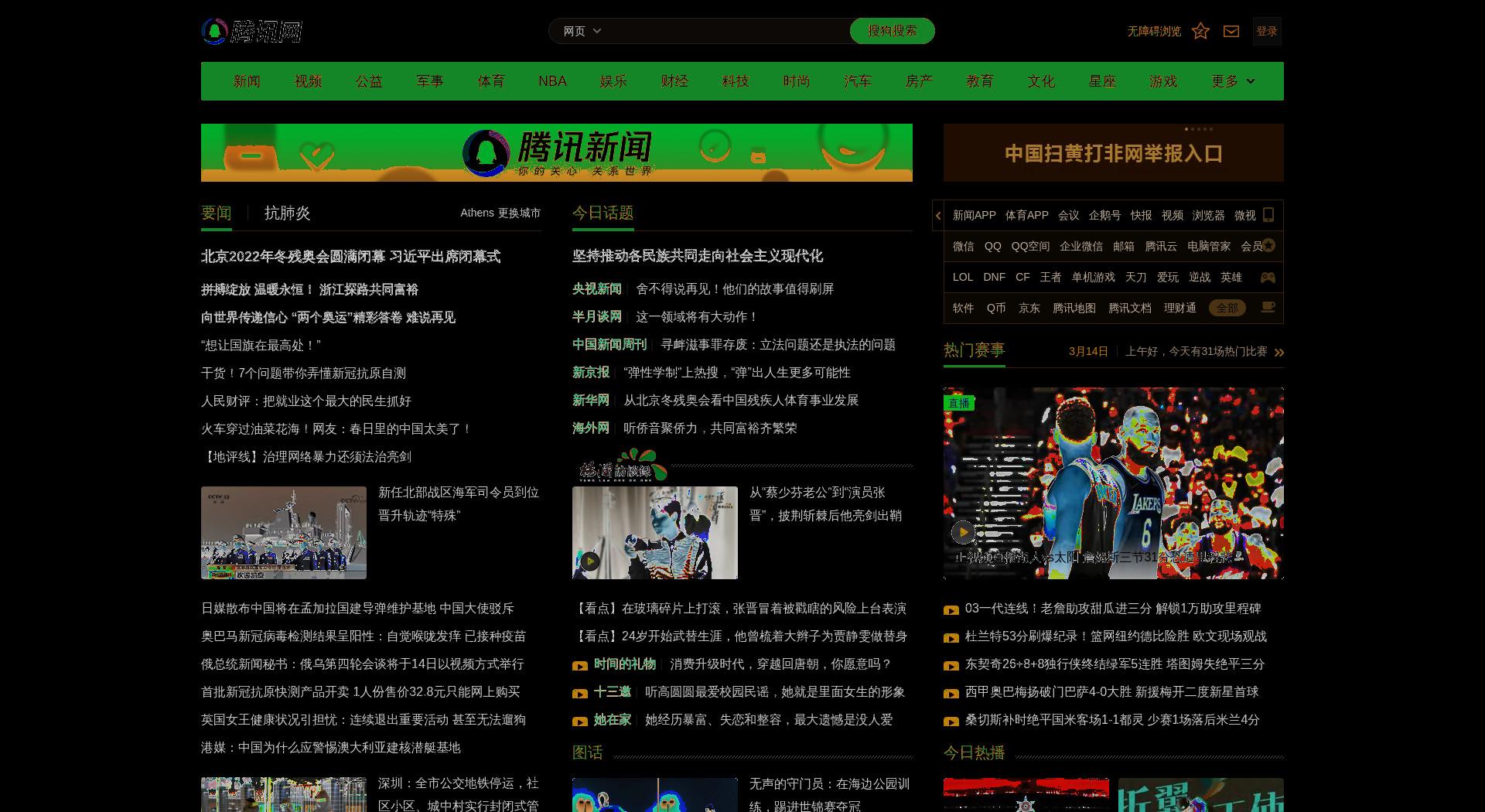
Task: Click the left arrow beside 新闻APP
Action: pyautogui.click(x=938, y=216)
